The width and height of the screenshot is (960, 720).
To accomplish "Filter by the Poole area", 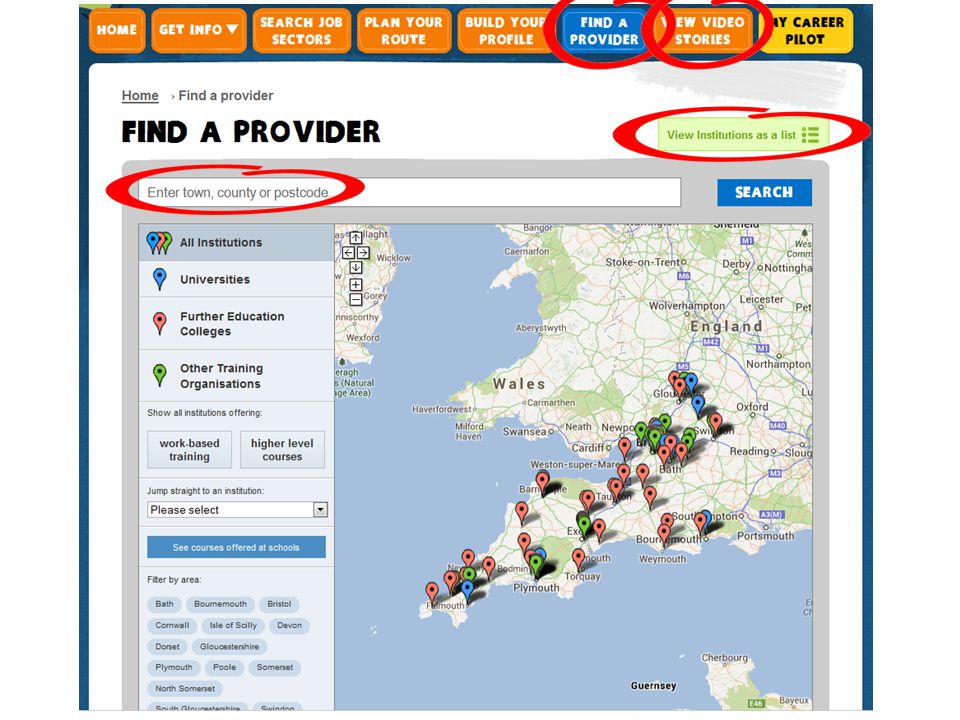I will click(x=225, y=668).
